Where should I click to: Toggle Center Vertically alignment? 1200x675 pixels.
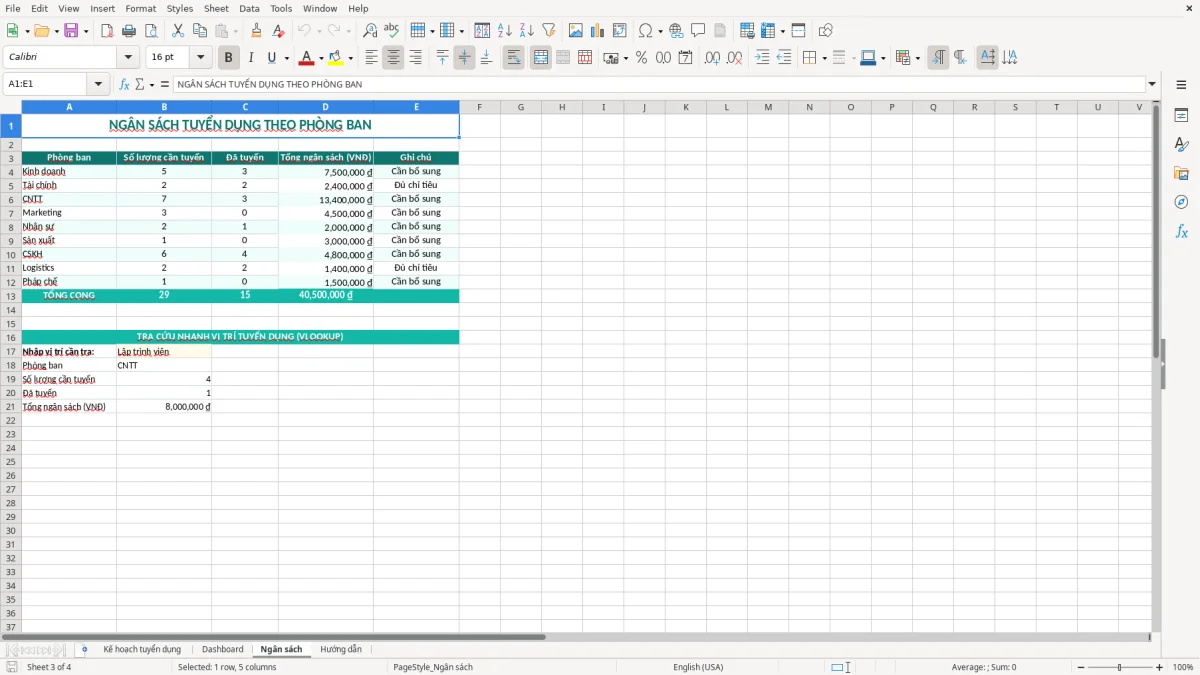[x=464, y=58]
